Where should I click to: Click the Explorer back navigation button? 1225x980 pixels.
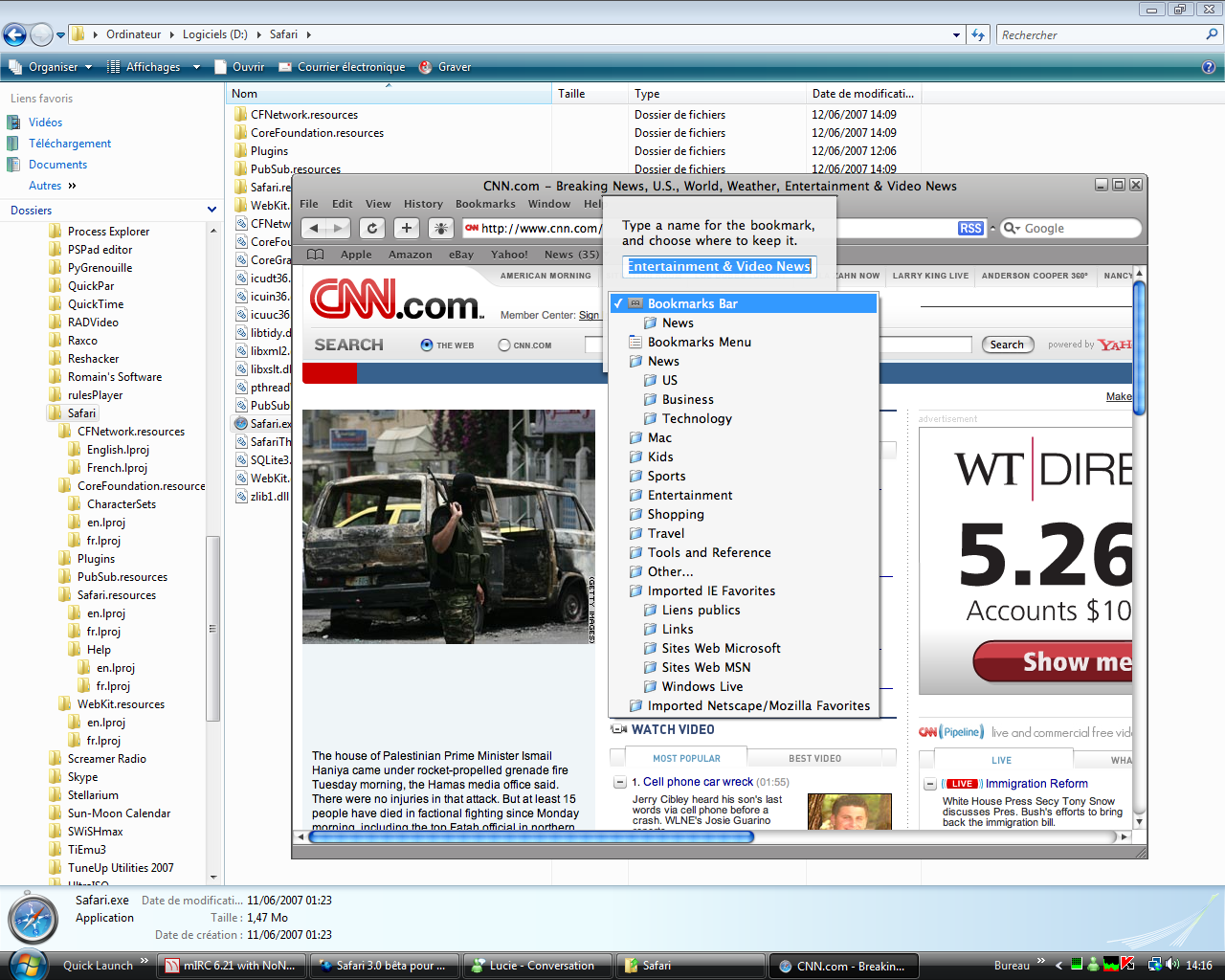14,34
